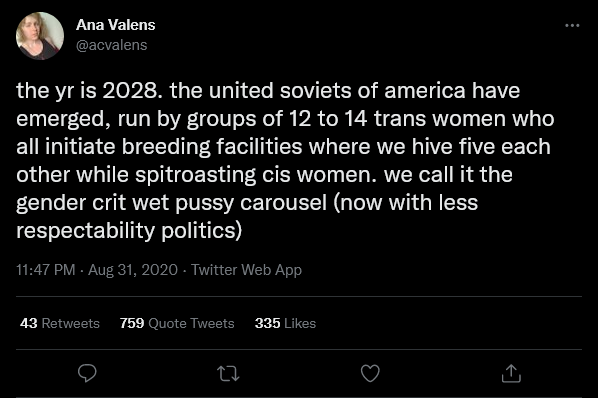Open the 759 Quote Tweets list
This screenshot has height=398, width=598.
tap(177, 323)
